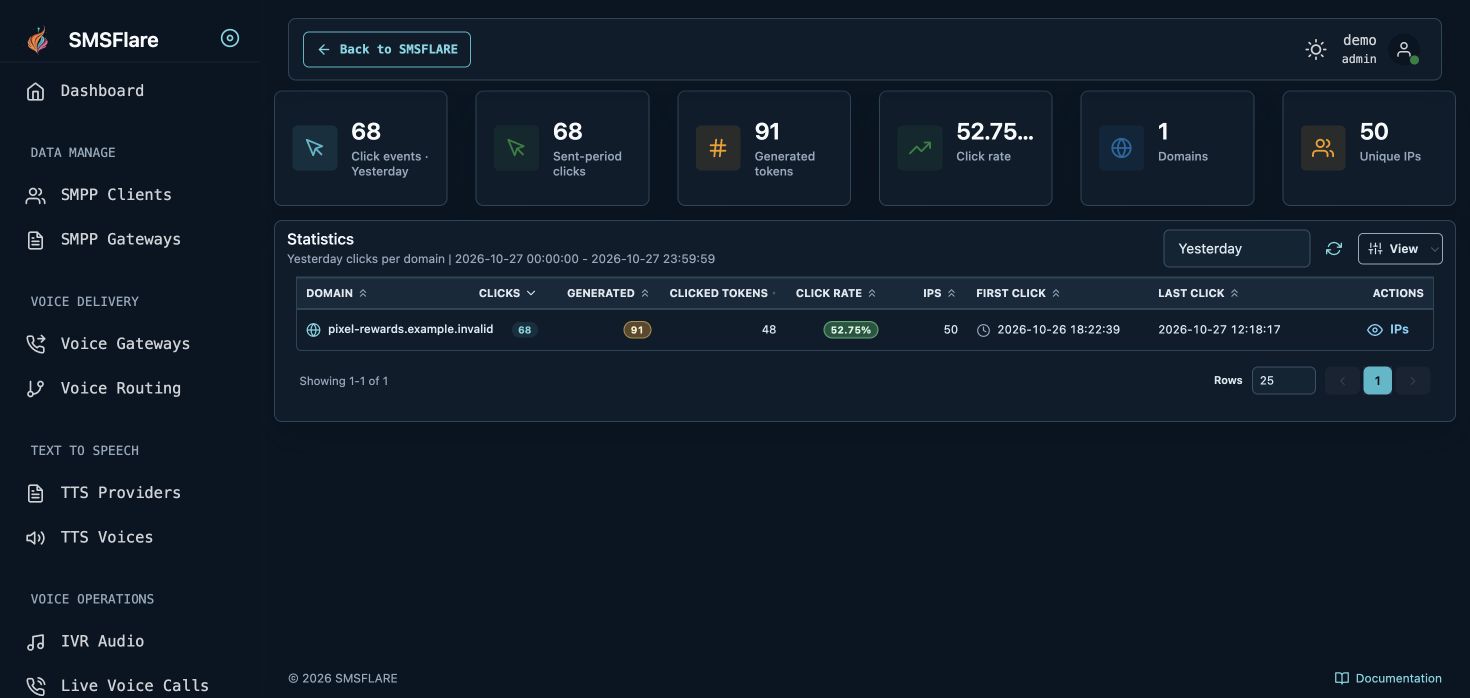Go to the next results page
Viewport: 1470px width, 698px height.
point(1413,381)
